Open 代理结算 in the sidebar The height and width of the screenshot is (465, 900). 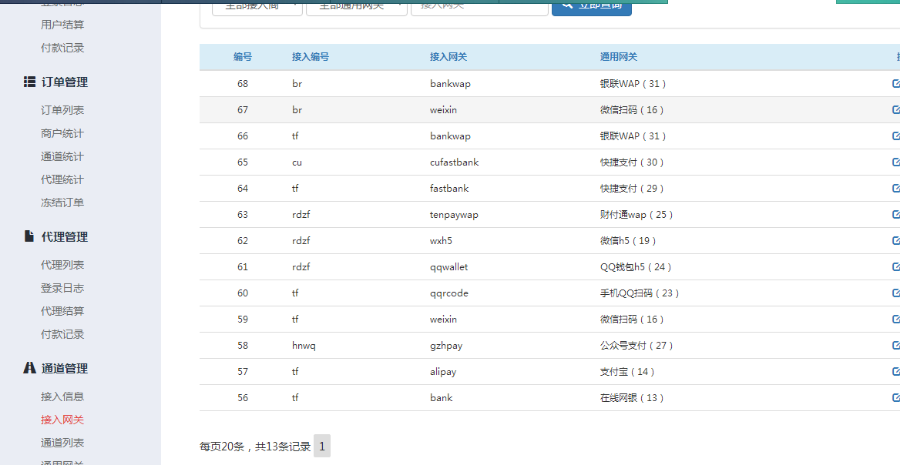tap(62, 311)
